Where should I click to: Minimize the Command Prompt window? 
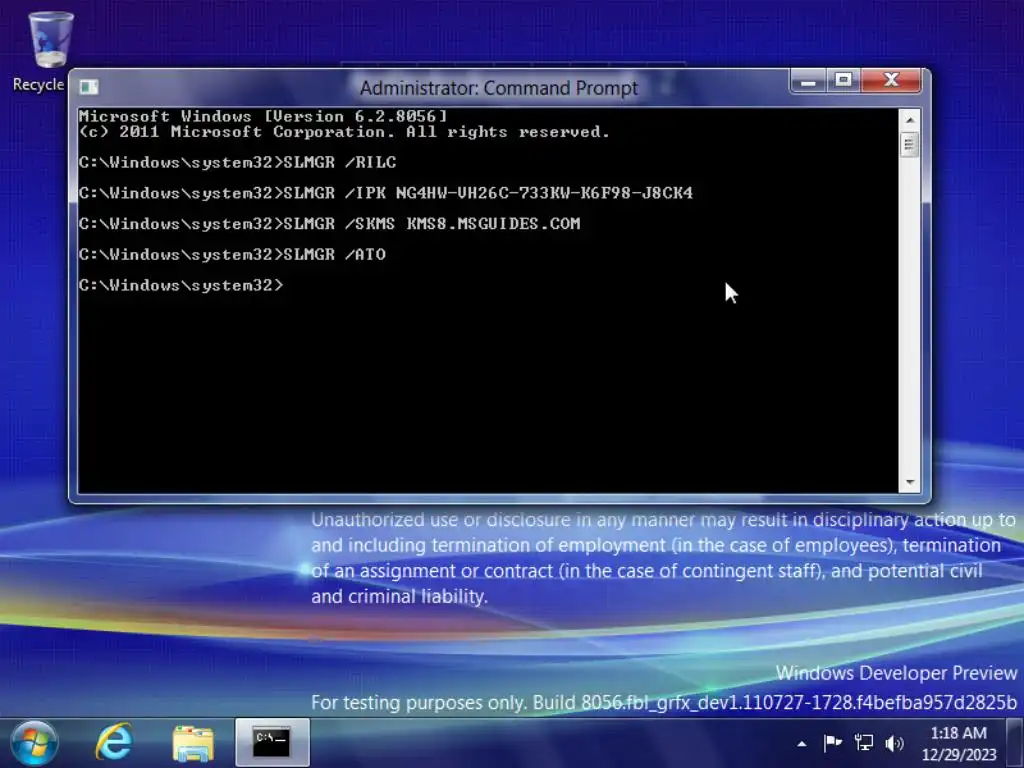[808, 82]
